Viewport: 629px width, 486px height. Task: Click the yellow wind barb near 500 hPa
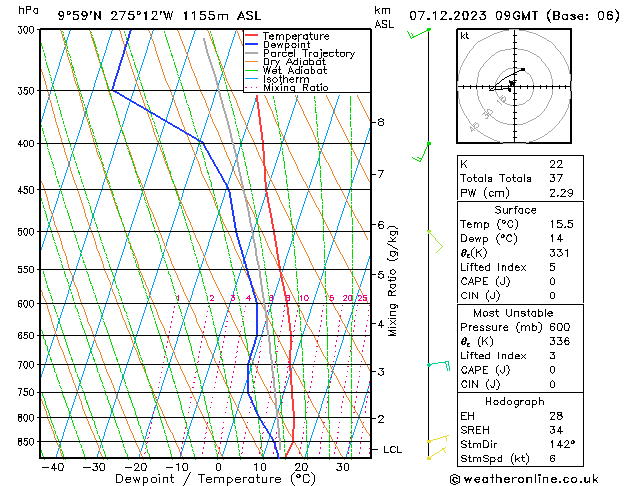click(435, 238)
